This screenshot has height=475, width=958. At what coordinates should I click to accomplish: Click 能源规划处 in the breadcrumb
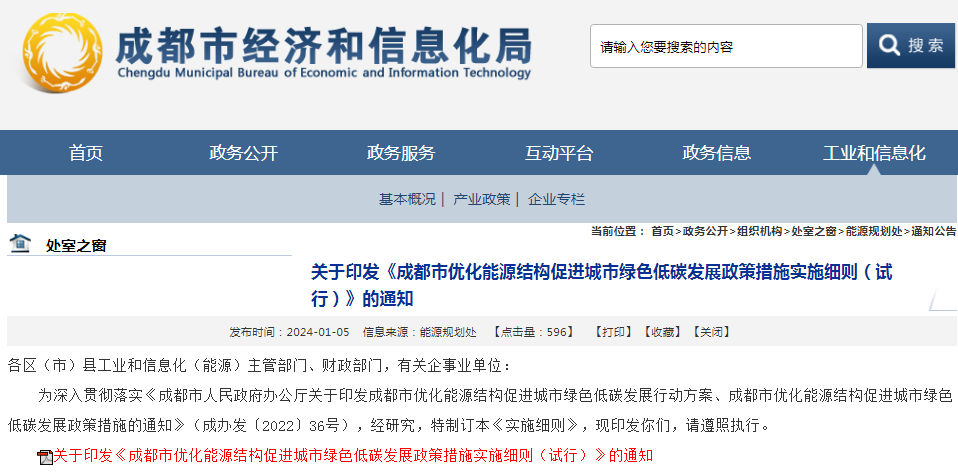tap(873, 231)
